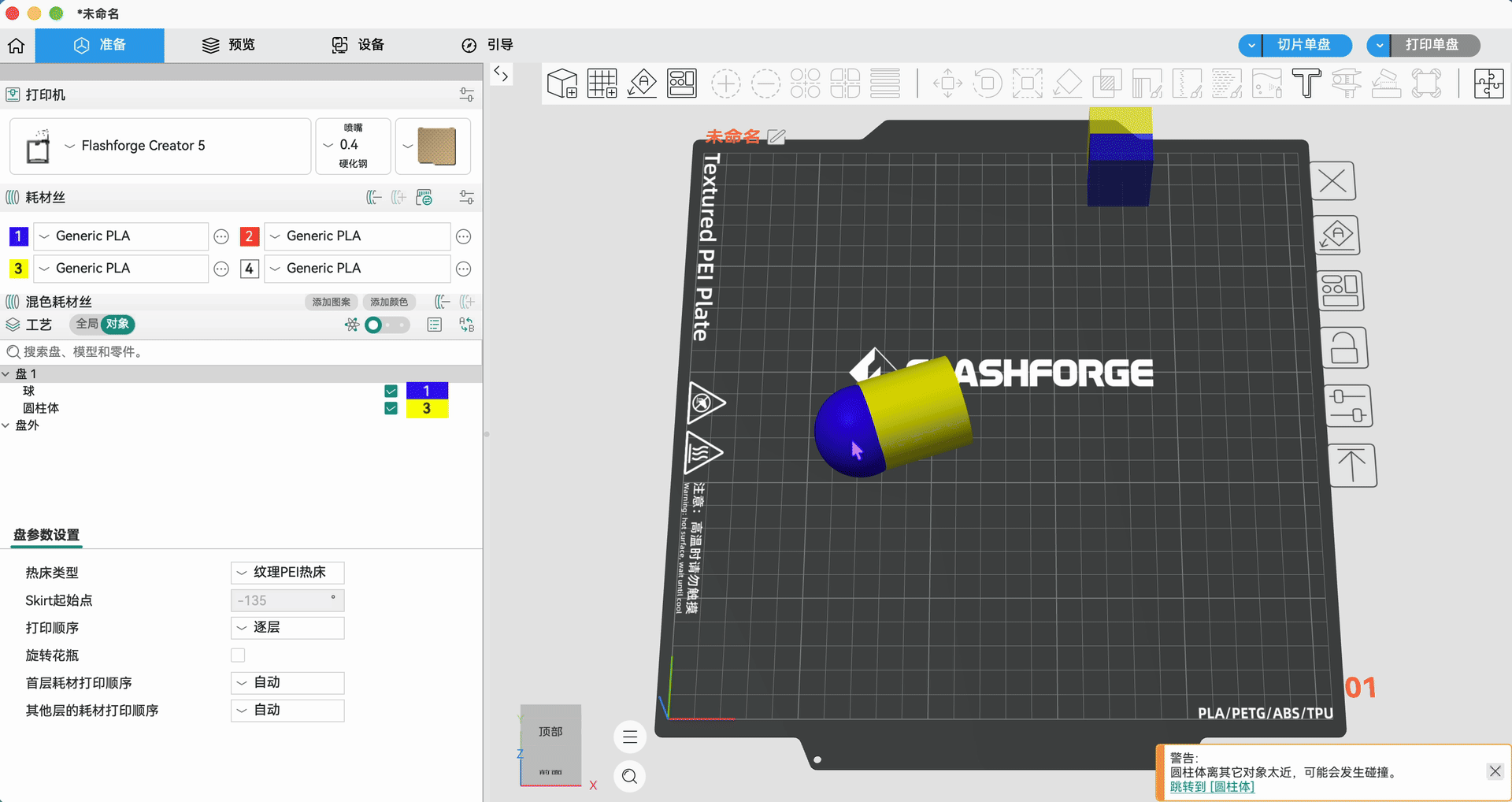1512x802 pixels.
Task: Collapse the 盘外 tree node
Action: click(x=6, y=425)
